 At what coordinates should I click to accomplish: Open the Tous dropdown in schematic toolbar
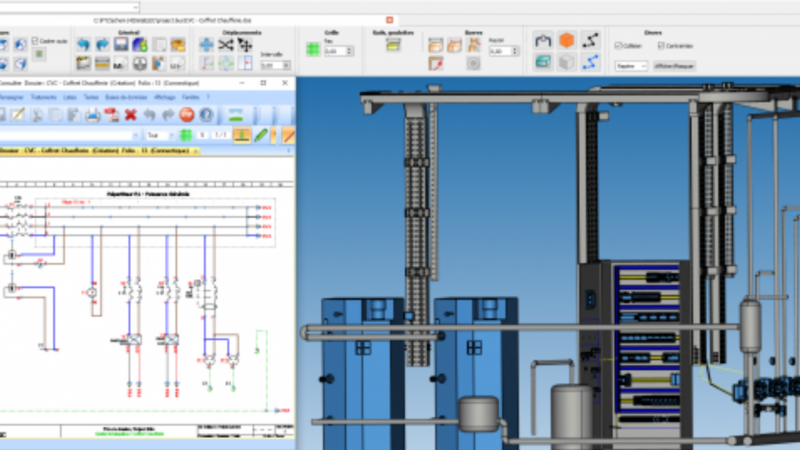[160, 135]
